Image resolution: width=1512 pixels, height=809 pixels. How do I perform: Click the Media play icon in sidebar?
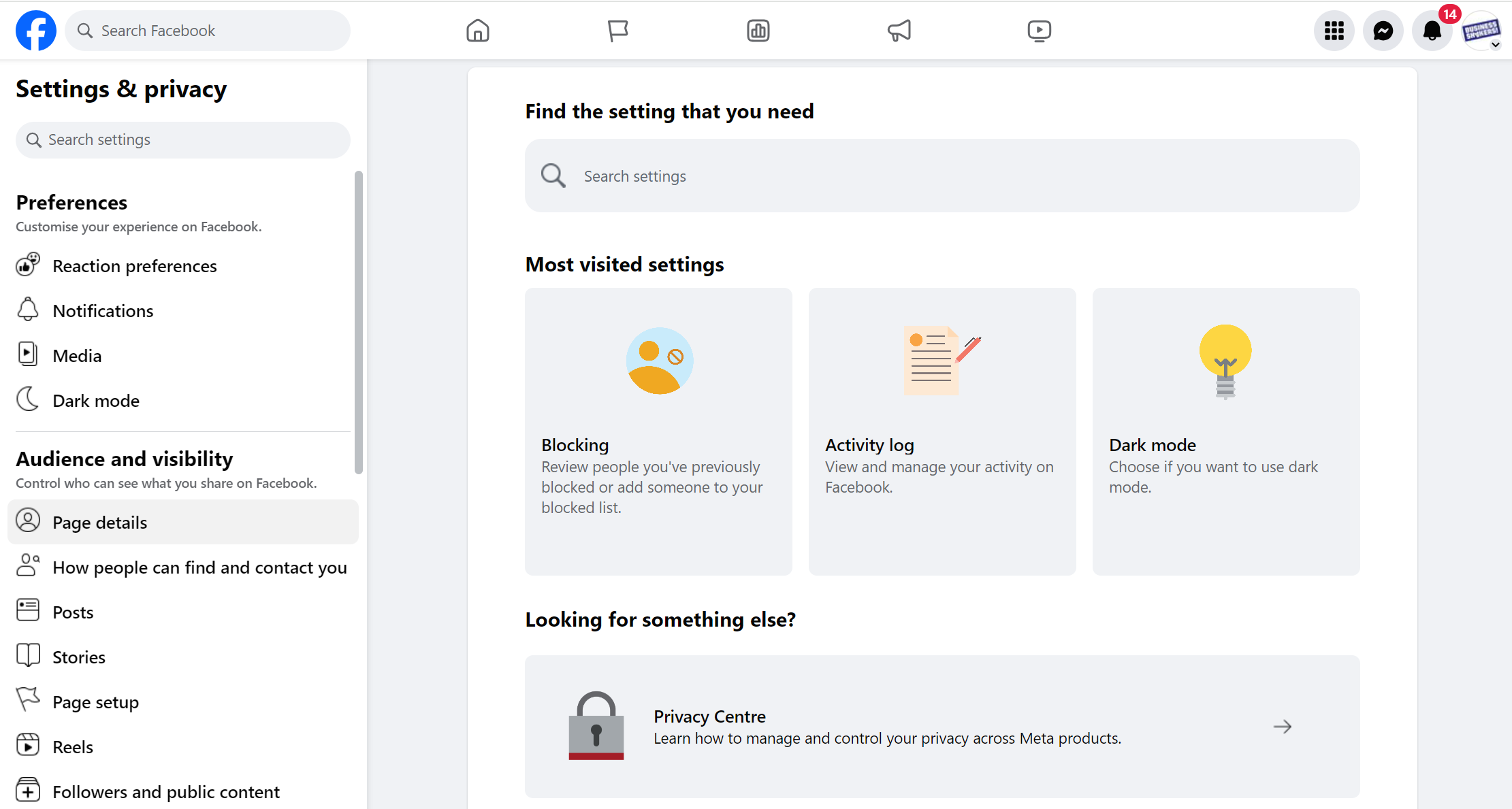tap(28, 354)
